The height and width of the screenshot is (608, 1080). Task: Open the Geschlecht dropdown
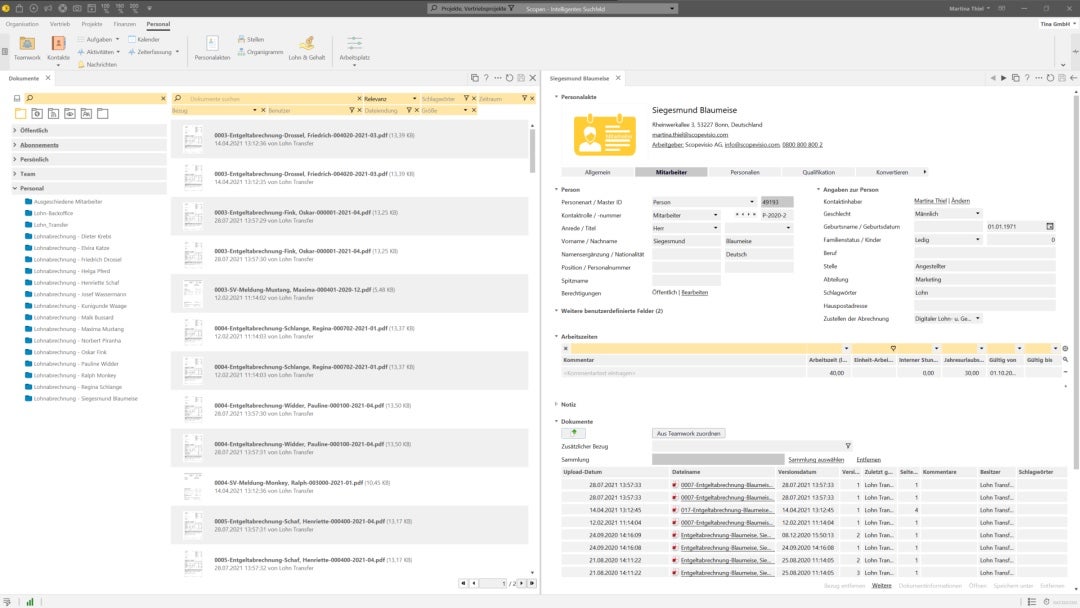pyautogui.click(x=977, y=213)
